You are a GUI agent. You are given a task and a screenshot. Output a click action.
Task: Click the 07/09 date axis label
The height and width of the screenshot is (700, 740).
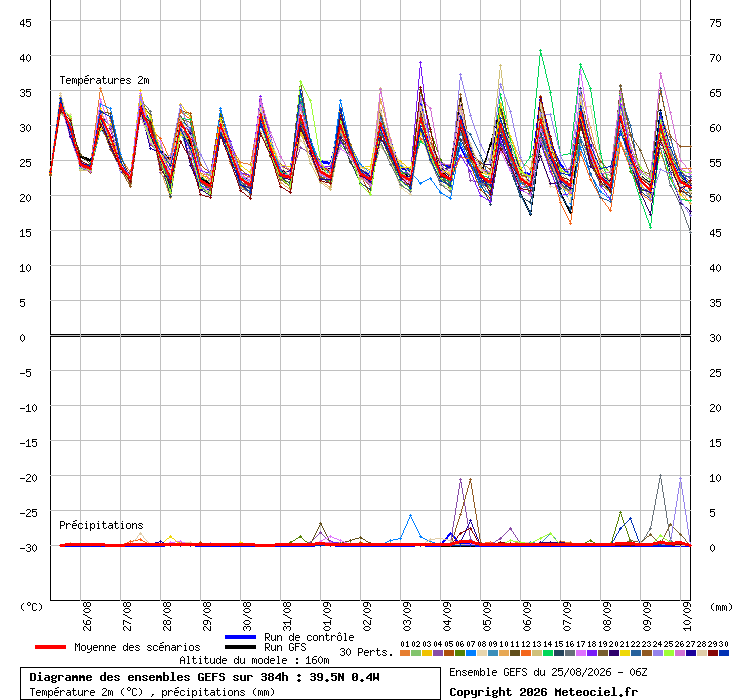tap(567, 616)
